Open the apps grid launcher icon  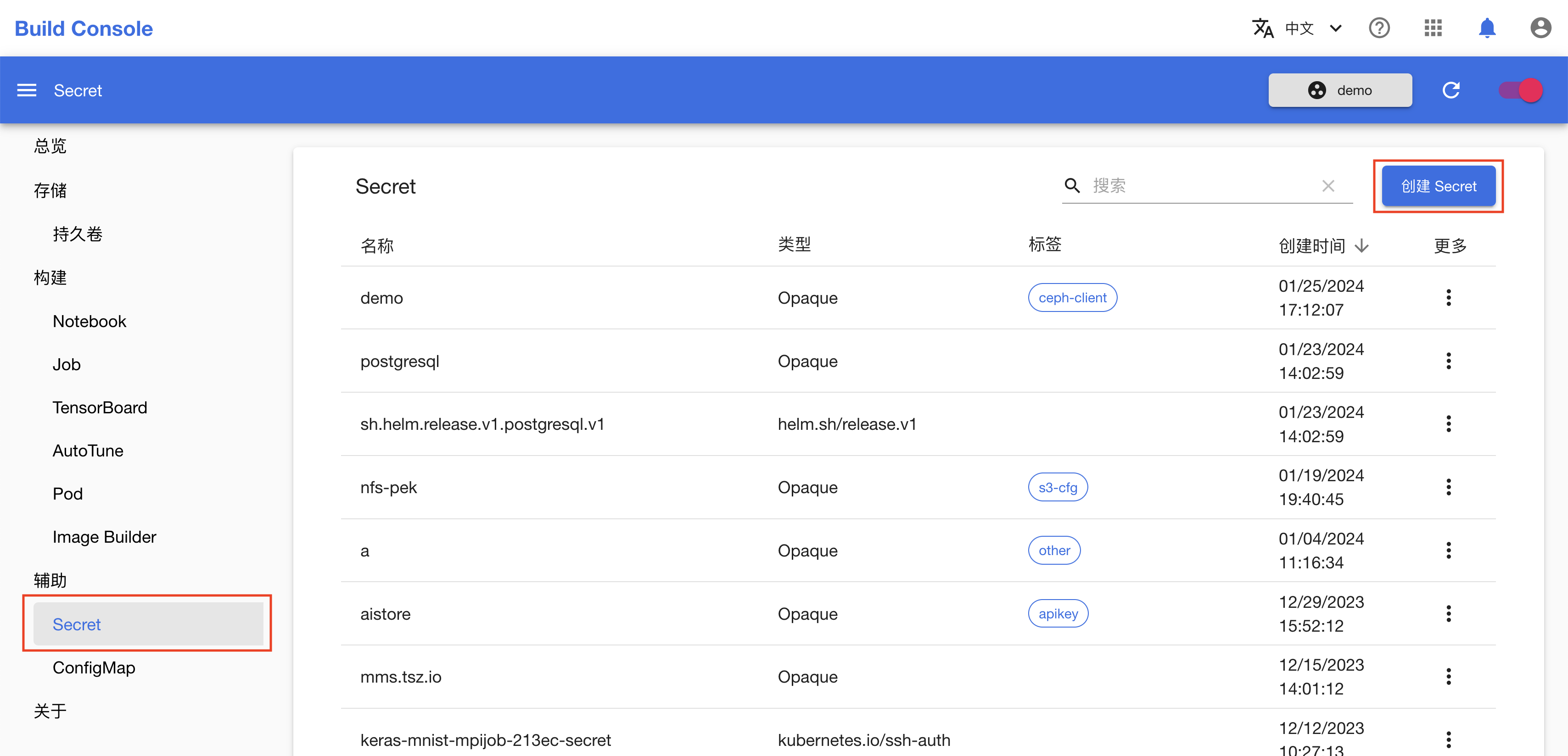[1434, 28]
